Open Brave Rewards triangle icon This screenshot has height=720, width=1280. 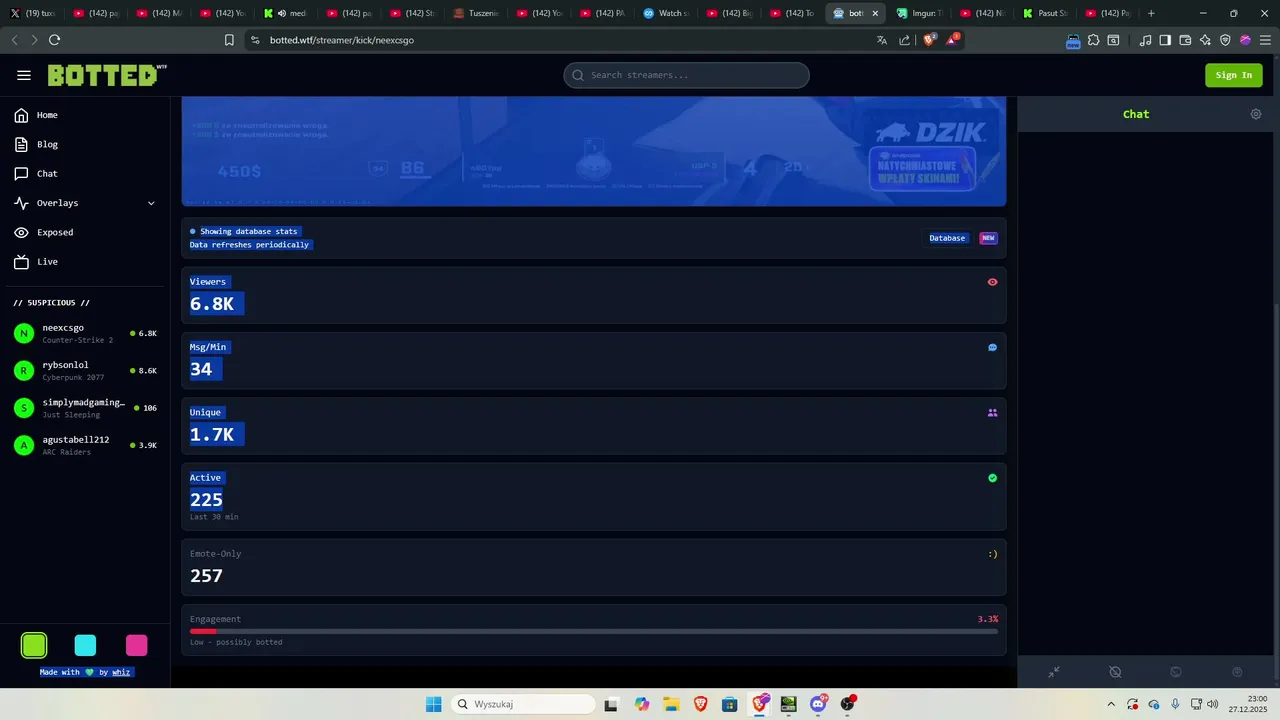[952, 40]
